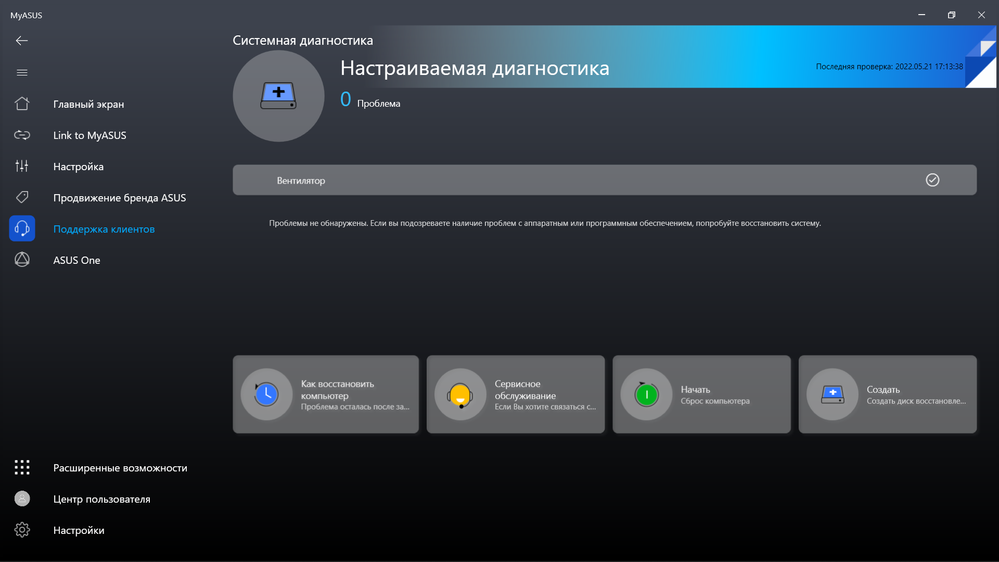Open Центр пользователя menu item
Image resolution: width=999 pixels, height=562 pixels.
tap(101, 499)
